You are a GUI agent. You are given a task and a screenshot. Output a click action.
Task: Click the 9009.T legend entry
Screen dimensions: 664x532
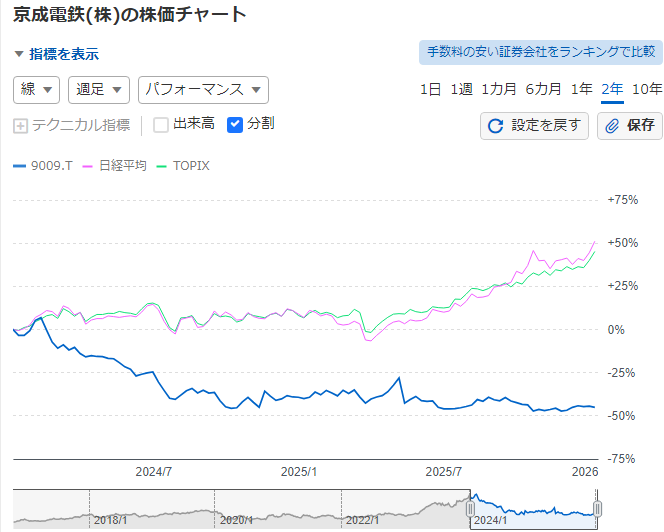[43, 166]
